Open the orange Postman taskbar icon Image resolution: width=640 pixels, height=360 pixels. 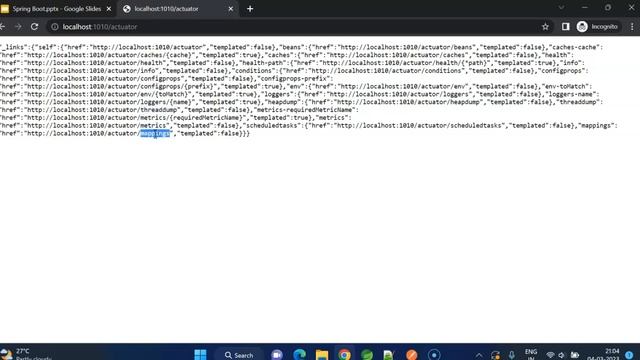click(x=411, y=355)
